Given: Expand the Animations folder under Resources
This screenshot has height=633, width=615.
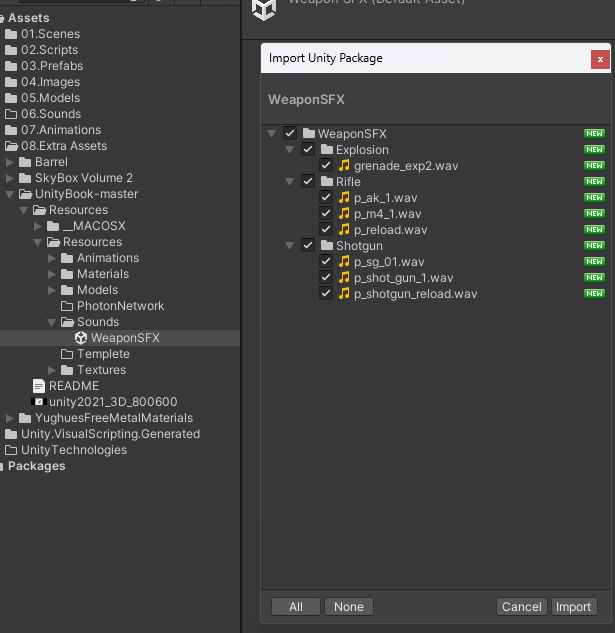Looking at the screenshot, I should coord(52,258).
